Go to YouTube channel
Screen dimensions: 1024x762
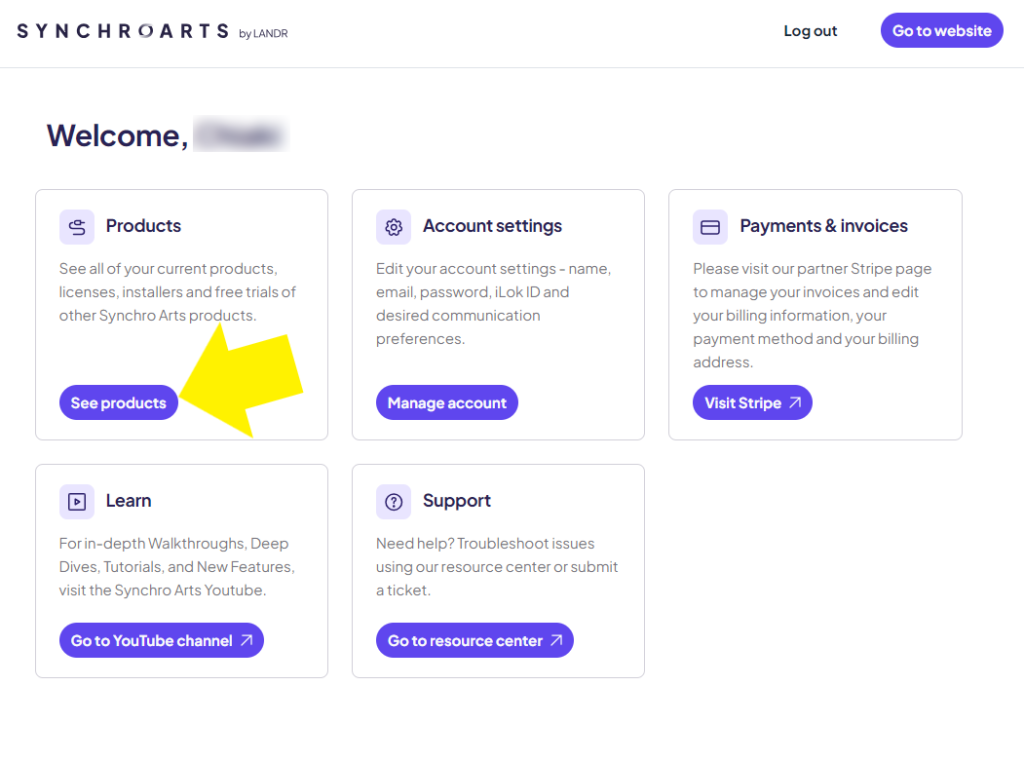[161, 641]
